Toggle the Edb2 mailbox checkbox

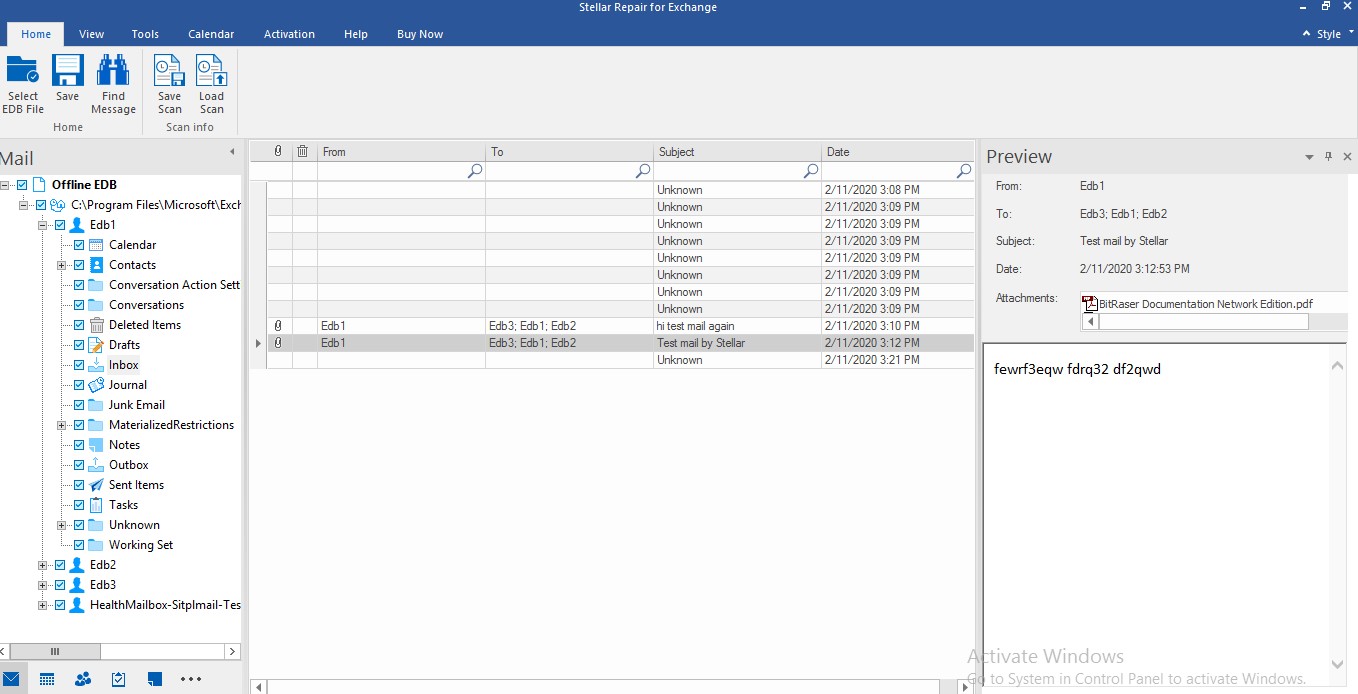60,565
